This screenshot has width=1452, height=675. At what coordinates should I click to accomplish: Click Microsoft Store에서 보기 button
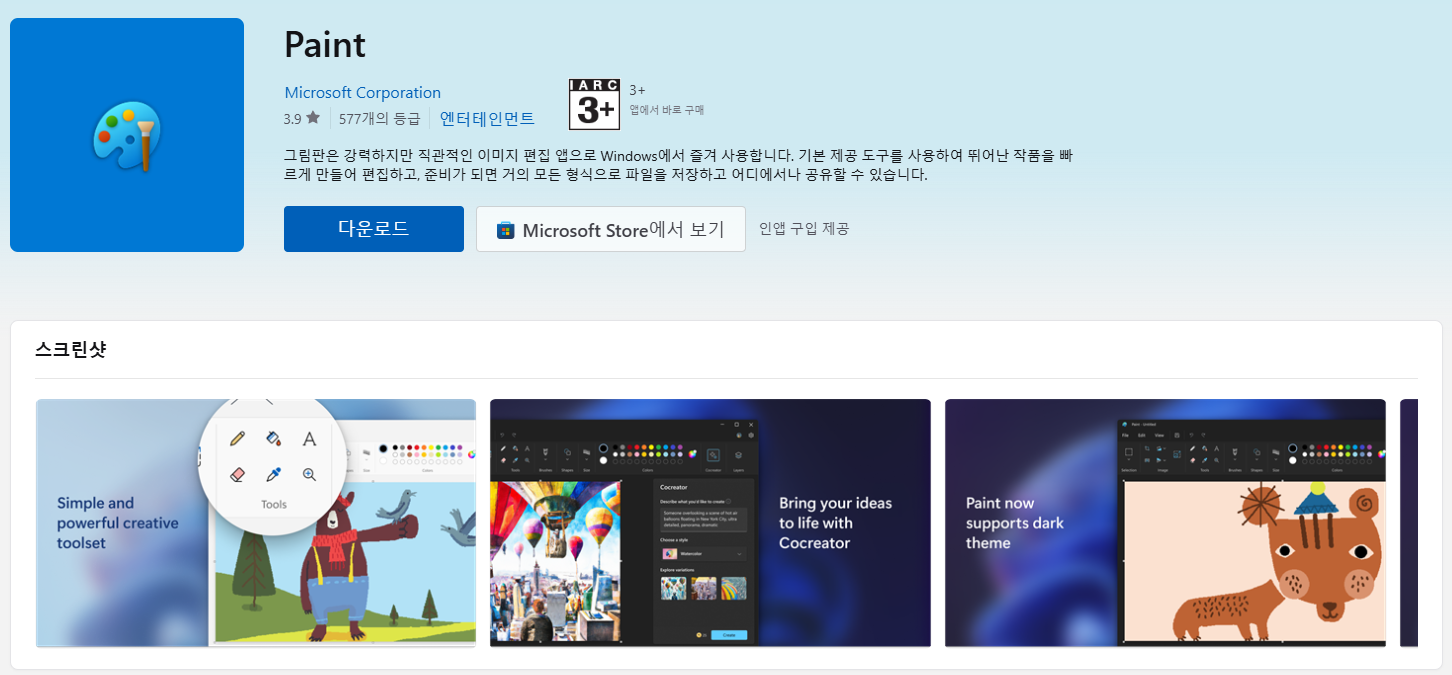[x=611, y=229]
